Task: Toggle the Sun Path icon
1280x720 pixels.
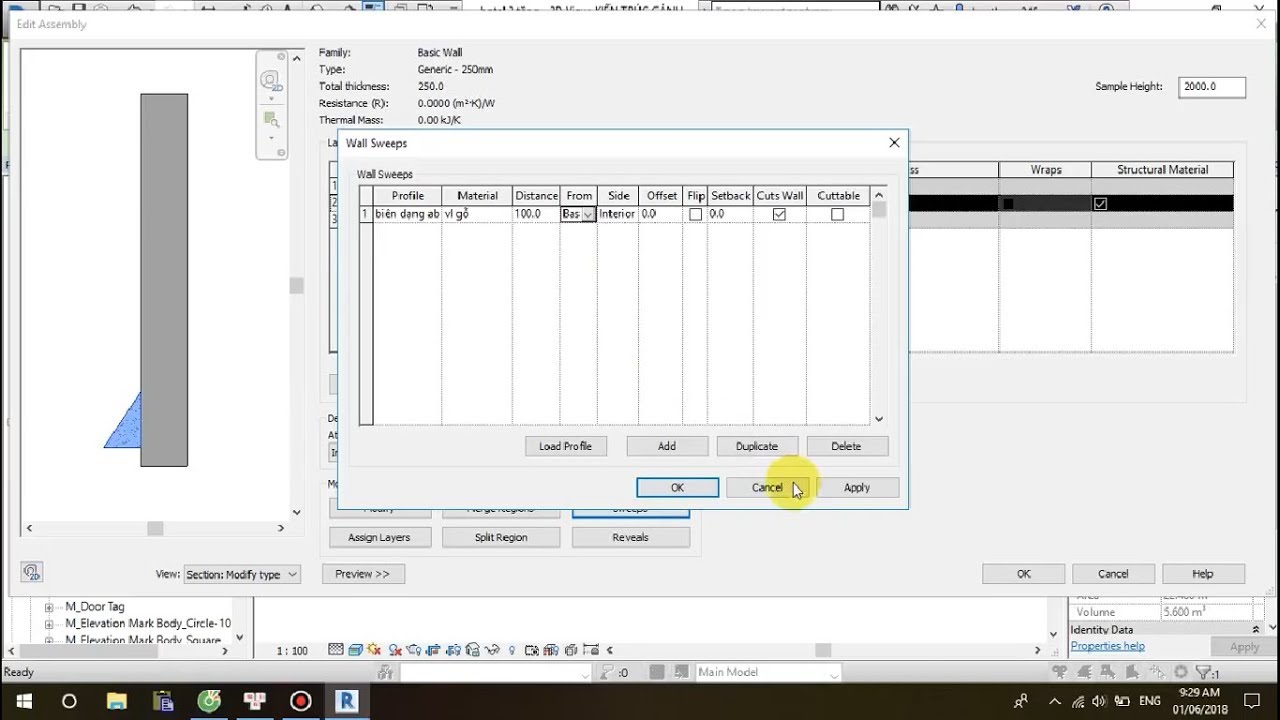Action: pos(374,650)
